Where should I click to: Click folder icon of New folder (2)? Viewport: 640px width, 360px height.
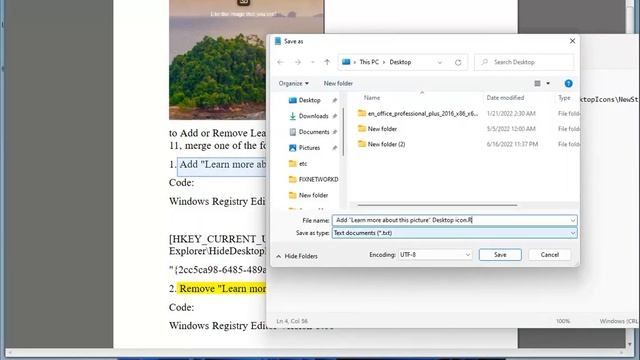[362, 144]
